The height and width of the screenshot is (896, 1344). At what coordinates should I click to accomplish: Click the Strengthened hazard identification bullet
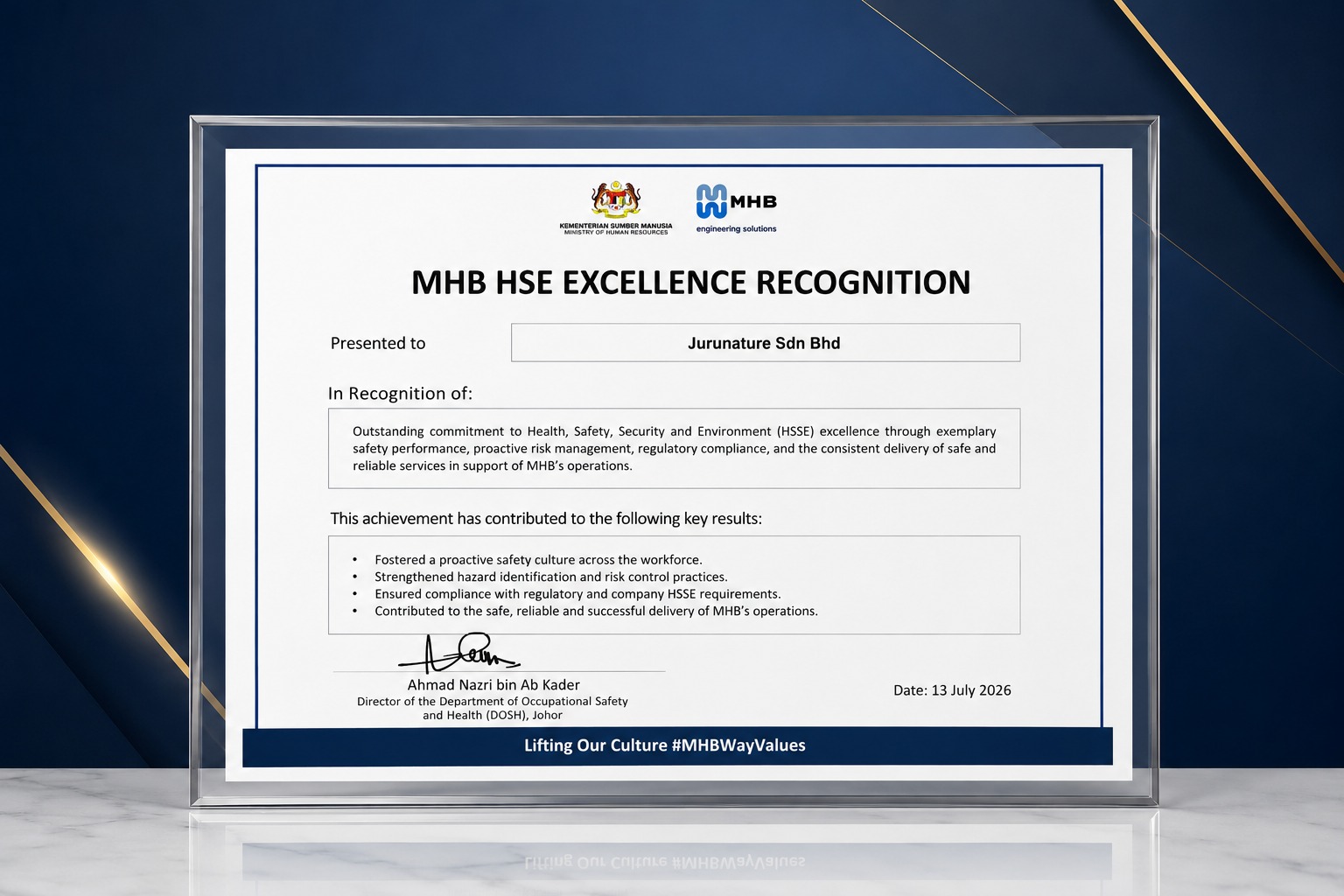[551, 577]
